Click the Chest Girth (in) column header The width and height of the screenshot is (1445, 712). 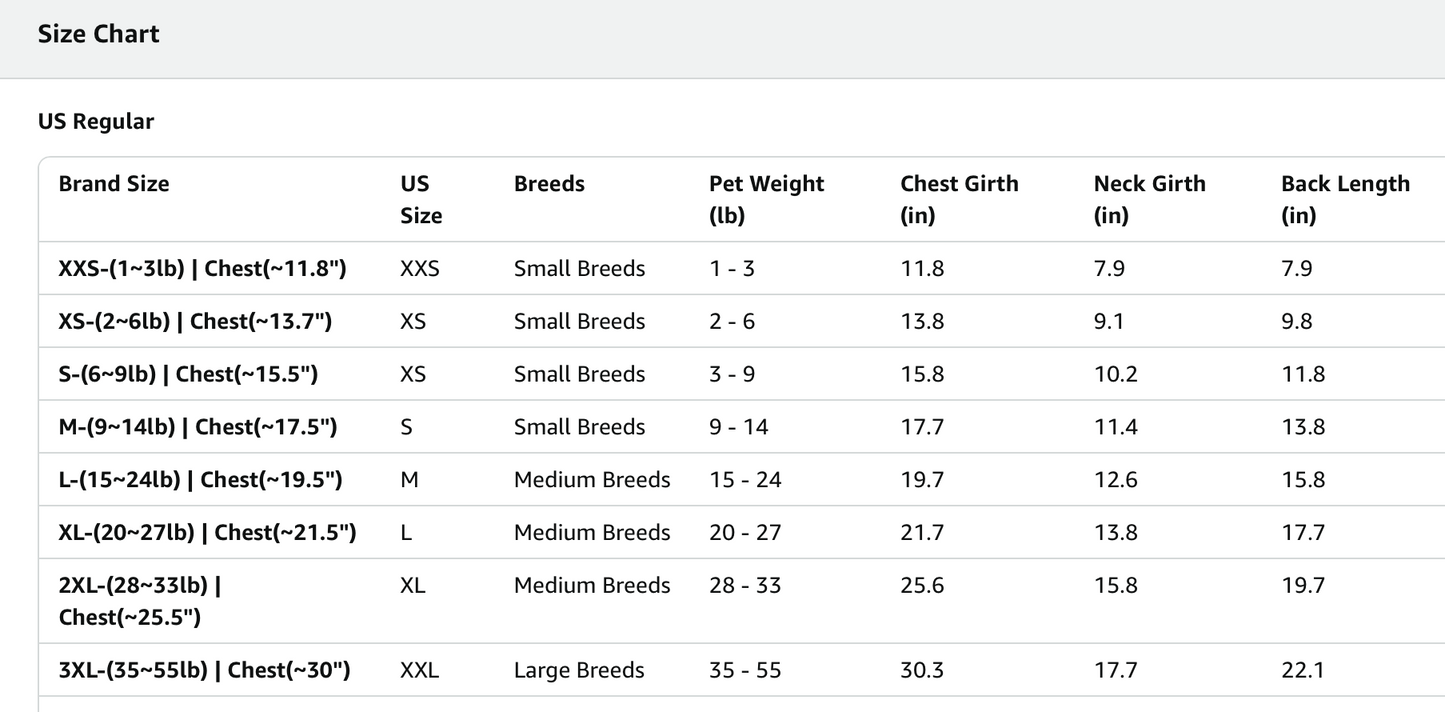click(959, 199)
